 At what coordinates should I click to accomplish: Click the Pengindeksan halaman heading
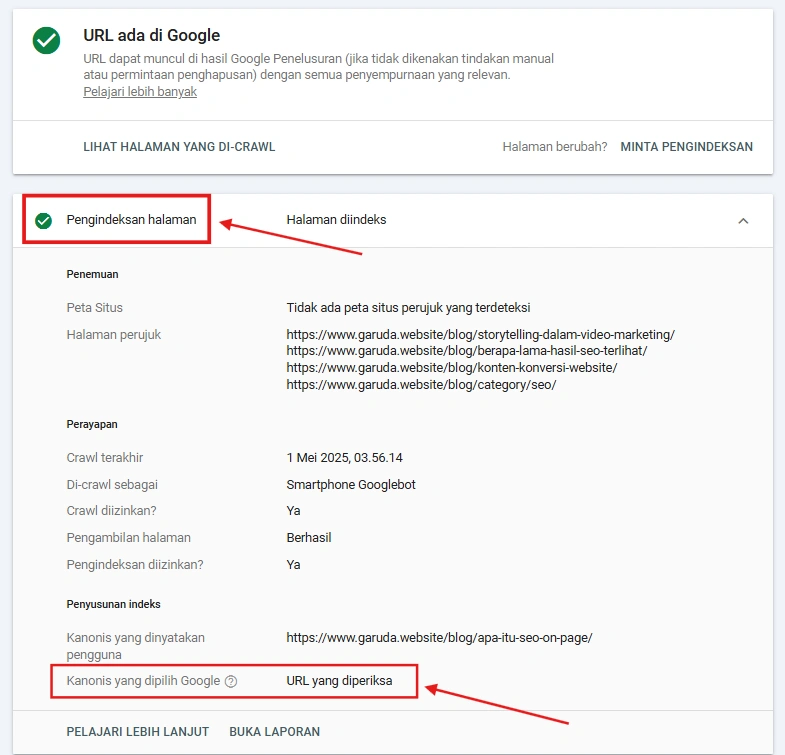click(x=131, y=220)
